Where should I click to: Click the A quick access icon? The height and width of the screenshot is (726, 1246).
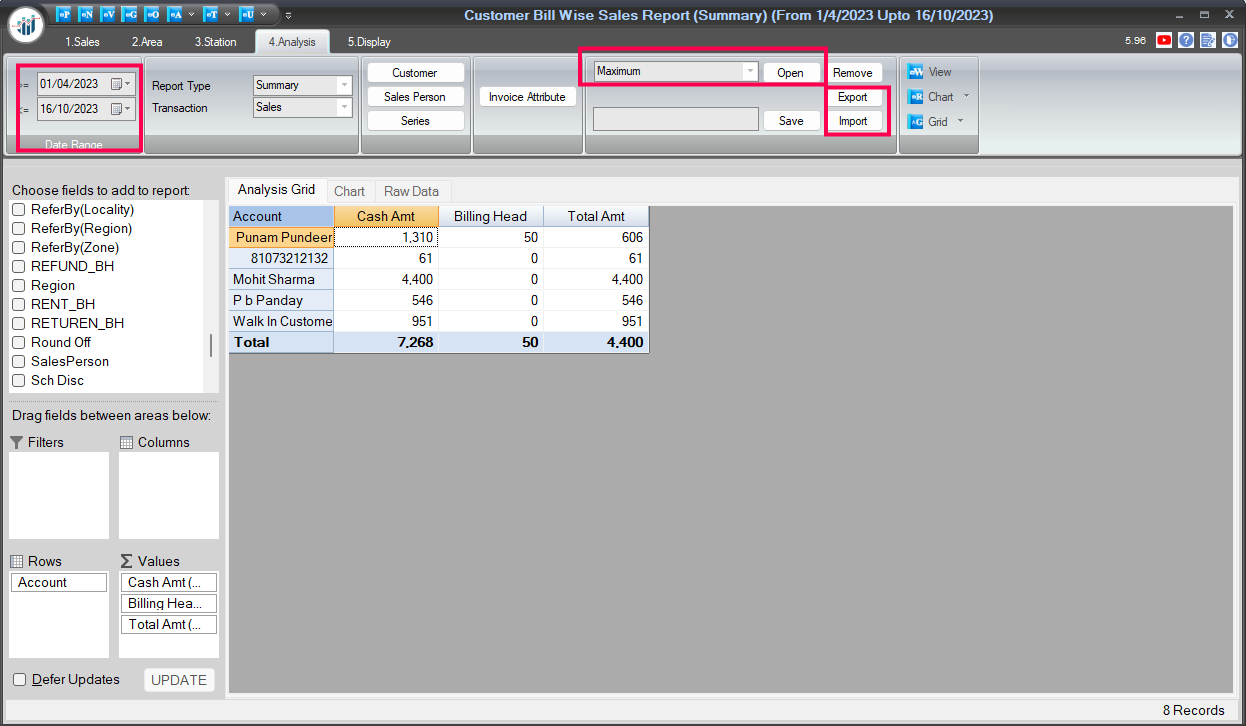(x=174, y=15)
